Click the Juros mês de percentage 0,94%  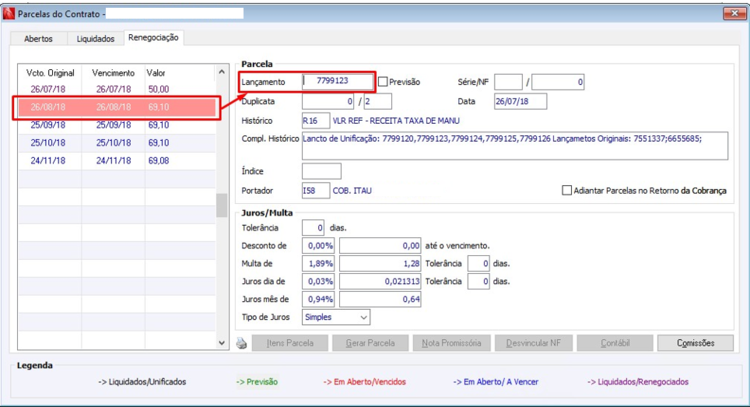pos(318,299)
